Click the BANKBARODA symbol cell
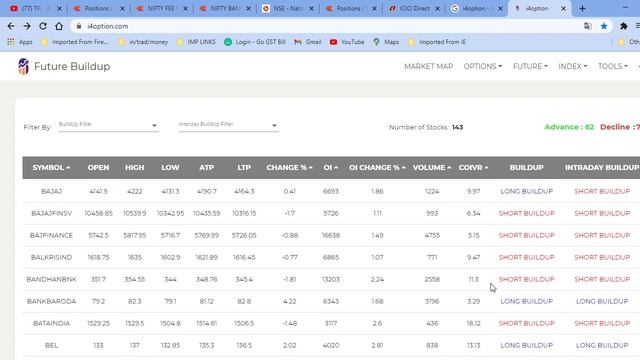640x360 pixels. click(51, 302)
